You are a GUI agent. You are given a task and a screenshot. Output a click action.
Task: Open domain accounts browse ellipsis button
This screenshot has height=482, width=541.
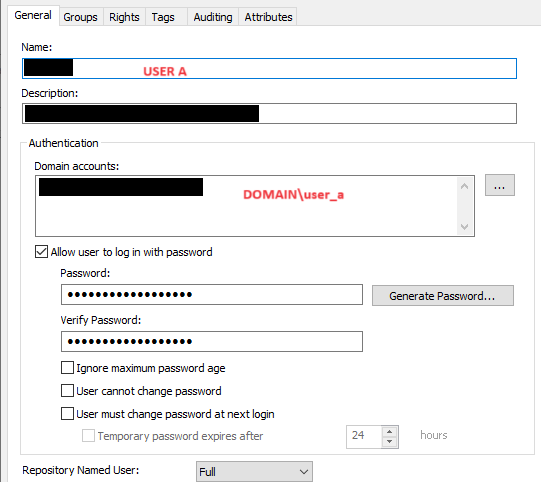click(x=500, y=185)
